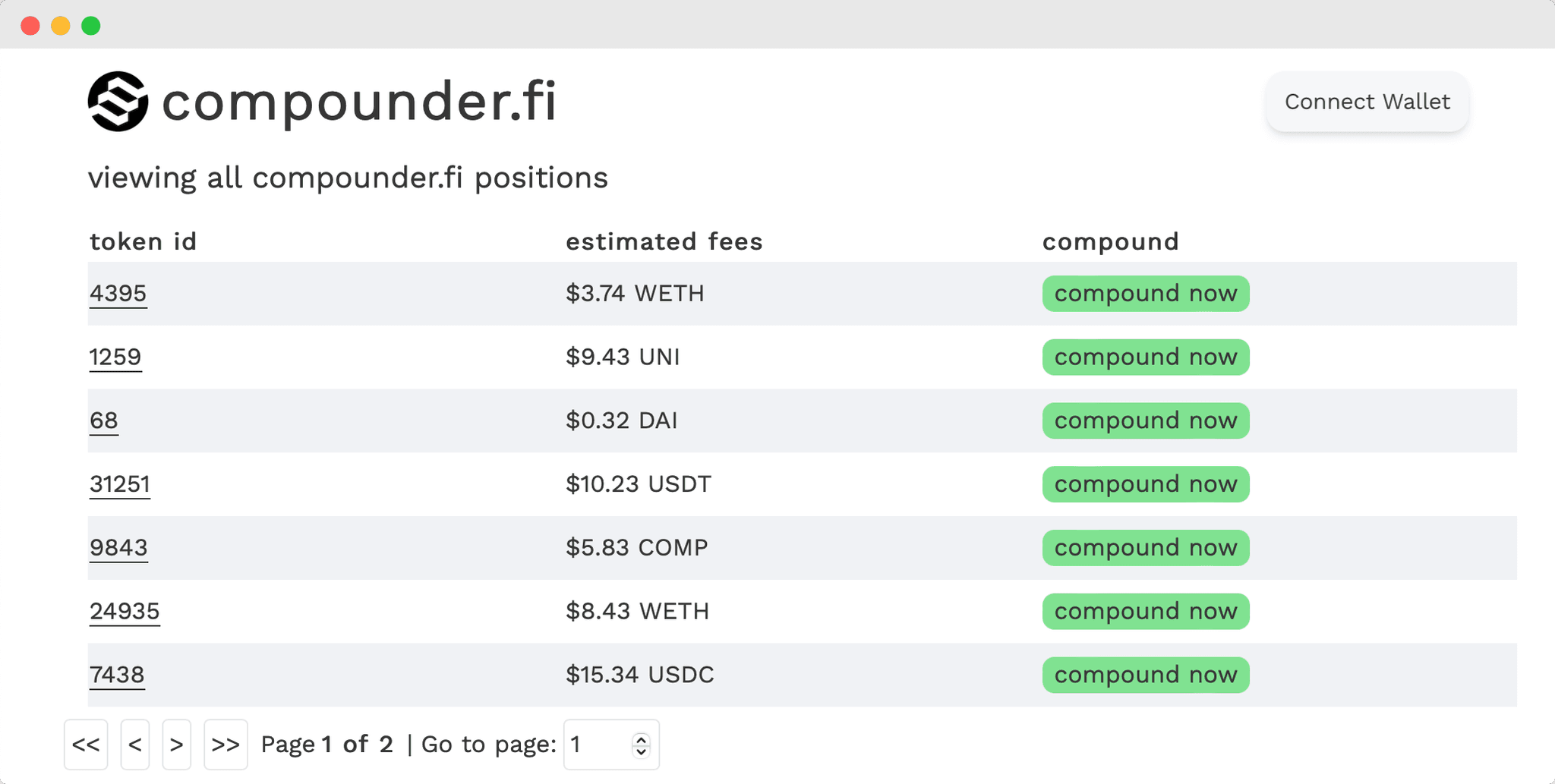Open token id 7438 link

tap(117, 675)
